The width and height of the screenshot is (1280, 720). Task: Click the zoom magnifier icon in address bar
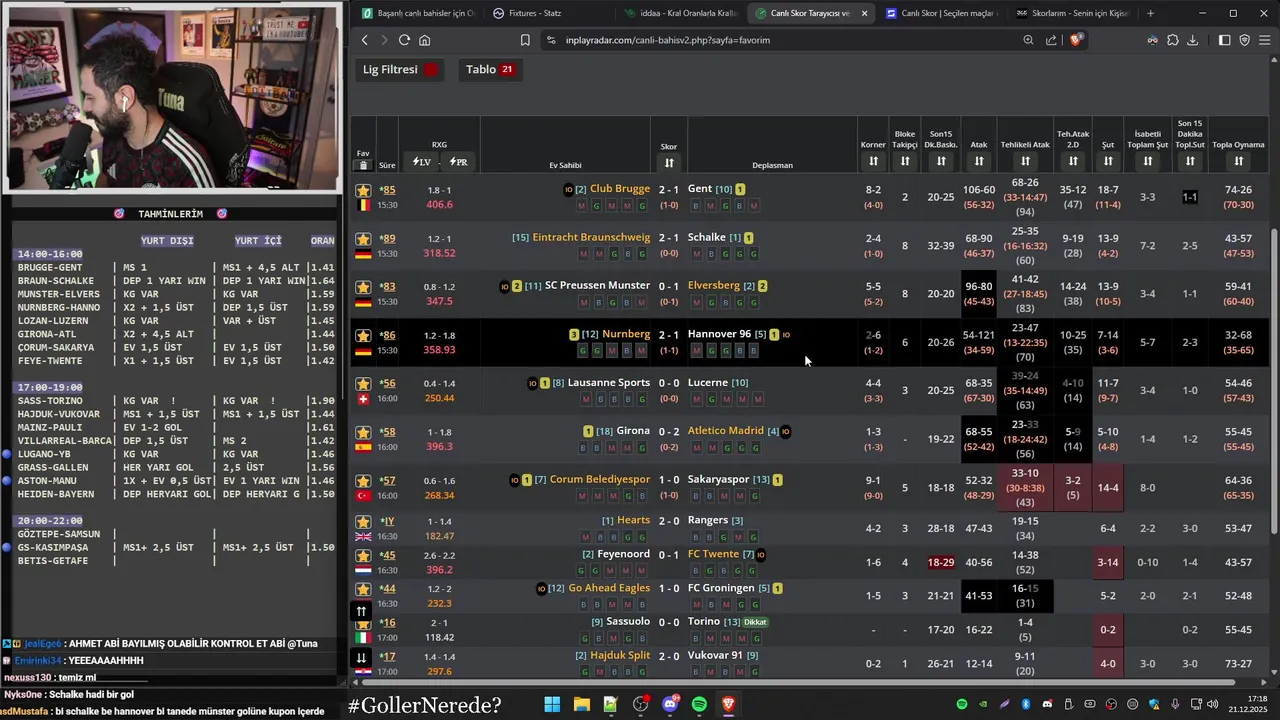coord(1028,40)
